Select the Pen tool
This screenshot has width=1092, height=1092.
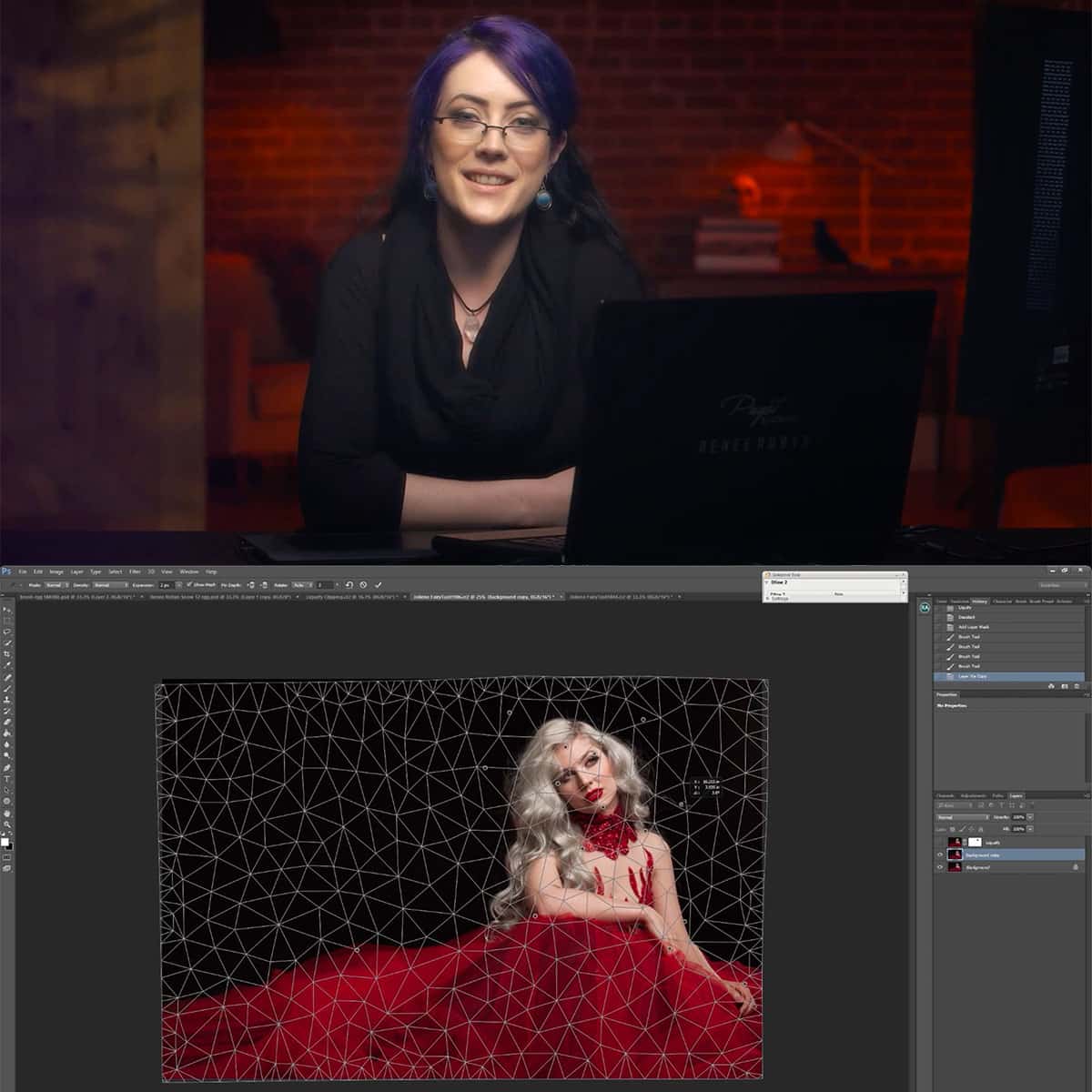pyautogui.click(x=7, y=768)
